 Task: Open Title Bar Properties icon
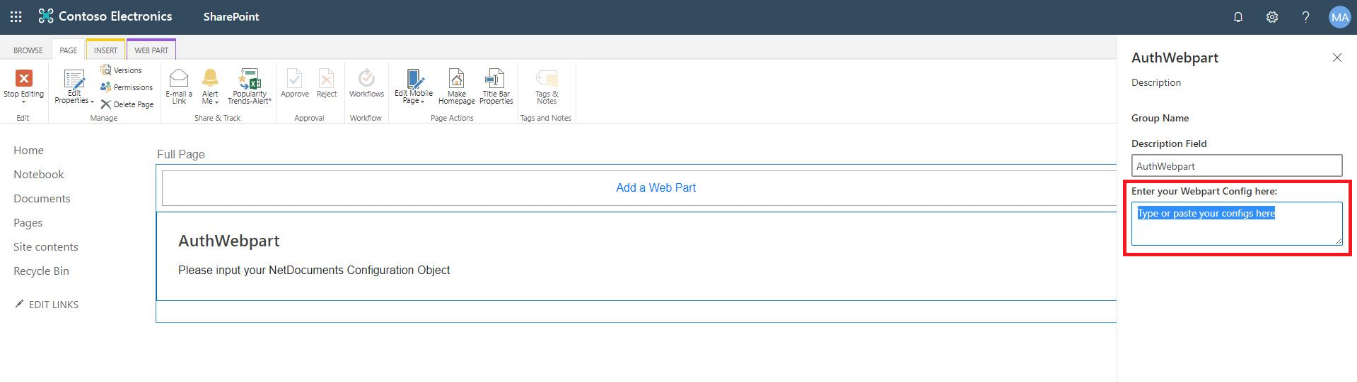click(495, 78)
